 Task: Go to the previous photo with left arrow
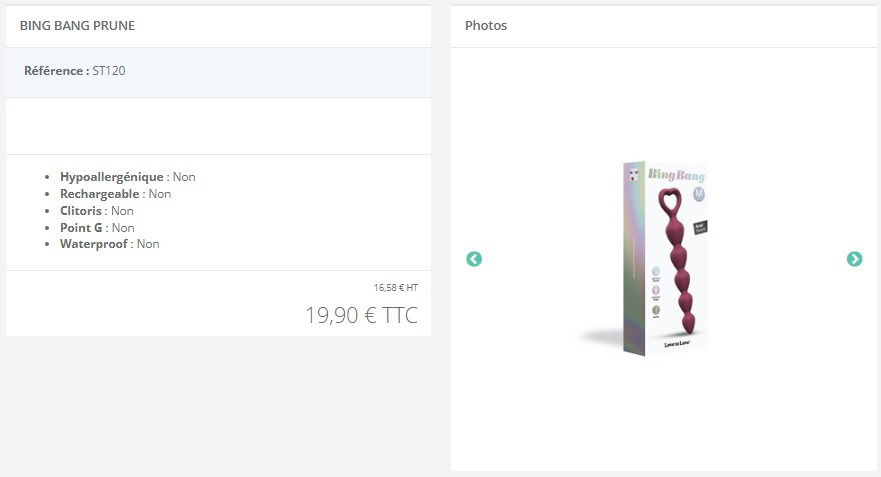point(474,259)
